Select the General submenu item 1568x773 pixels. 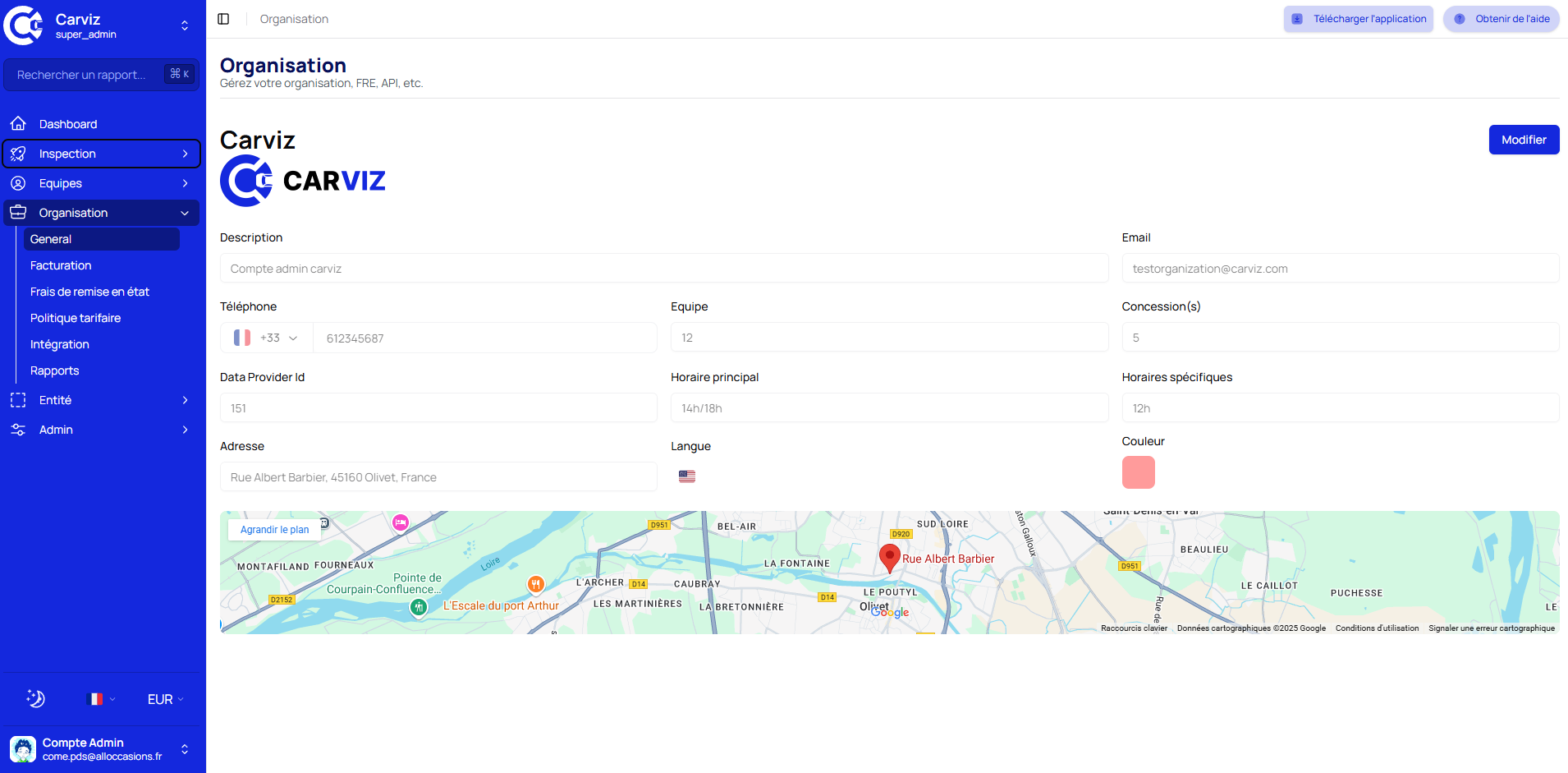(102, 239)
